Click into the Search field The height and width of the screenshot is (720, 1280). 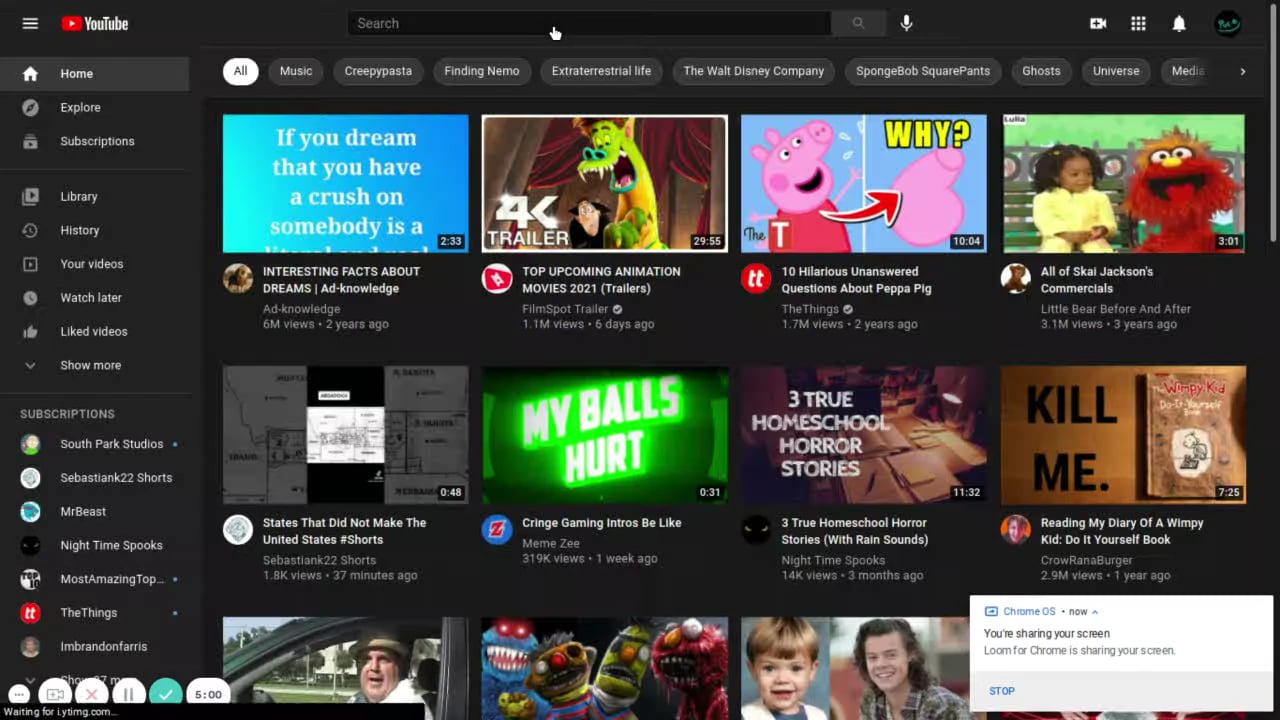pyautogui.click(x=589, y=23)
